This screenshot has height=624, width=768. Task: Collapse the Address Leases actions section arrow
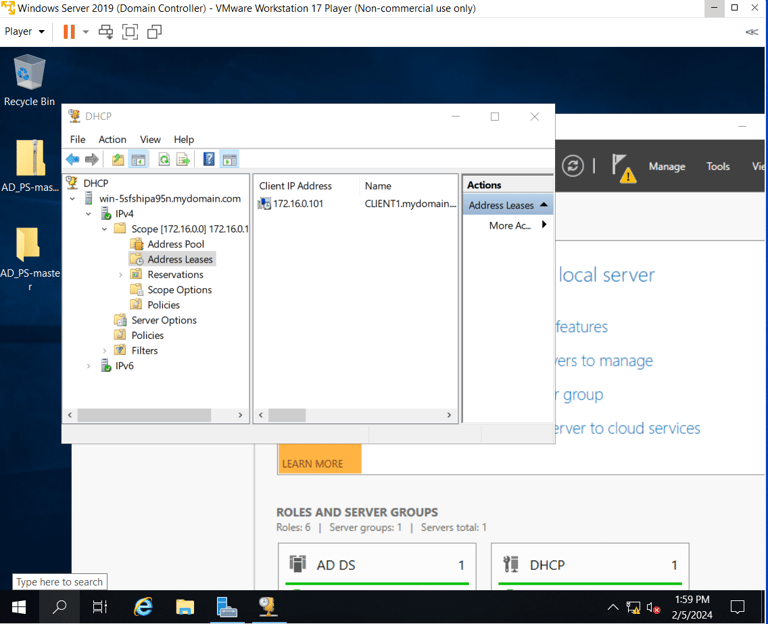tap(544, 205)
